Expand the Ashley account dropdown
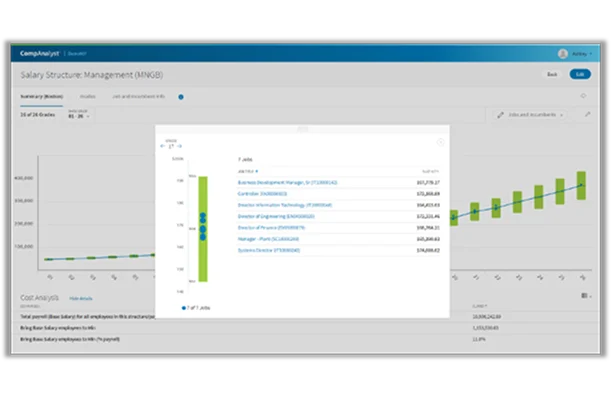The height and width of the screenshot is (397, 612). (x=582, y=54)
